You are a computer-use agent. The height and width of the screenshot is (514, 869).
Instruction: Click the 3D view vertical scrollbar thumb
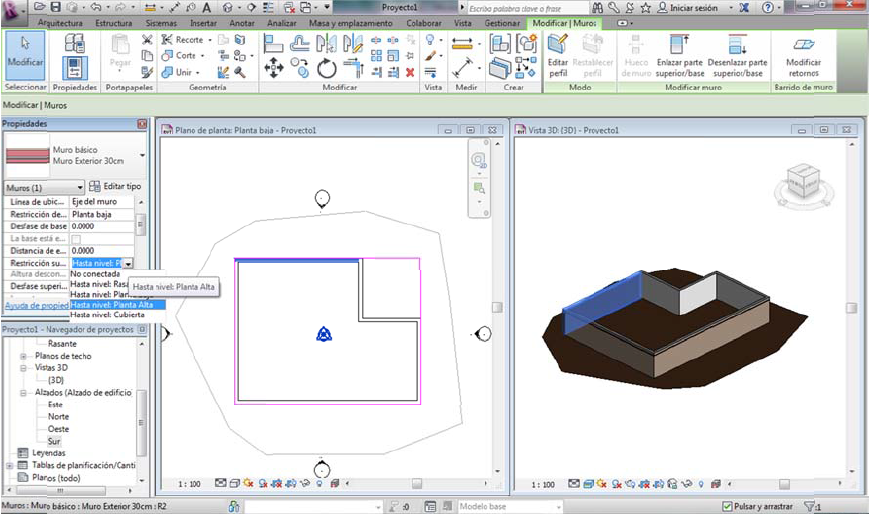pos(852,308)
